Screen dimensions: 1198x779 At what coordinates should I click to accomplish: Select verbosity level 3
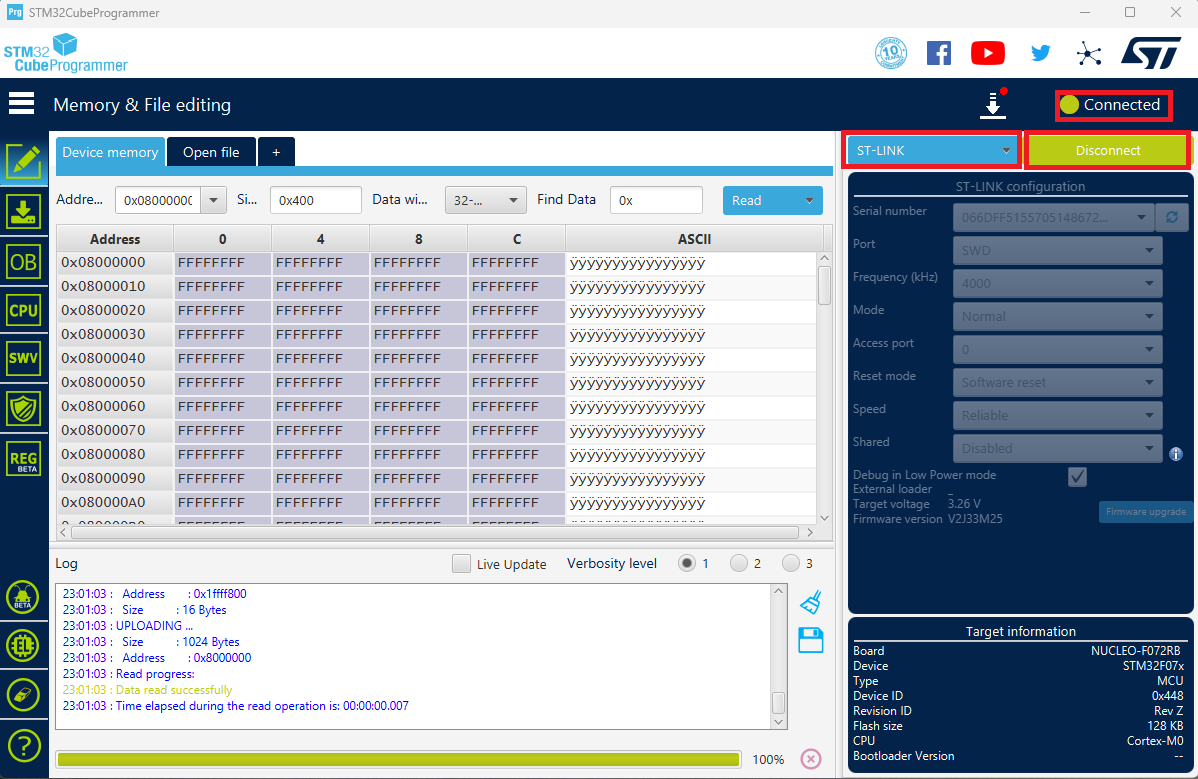click(x=791, y=564)
